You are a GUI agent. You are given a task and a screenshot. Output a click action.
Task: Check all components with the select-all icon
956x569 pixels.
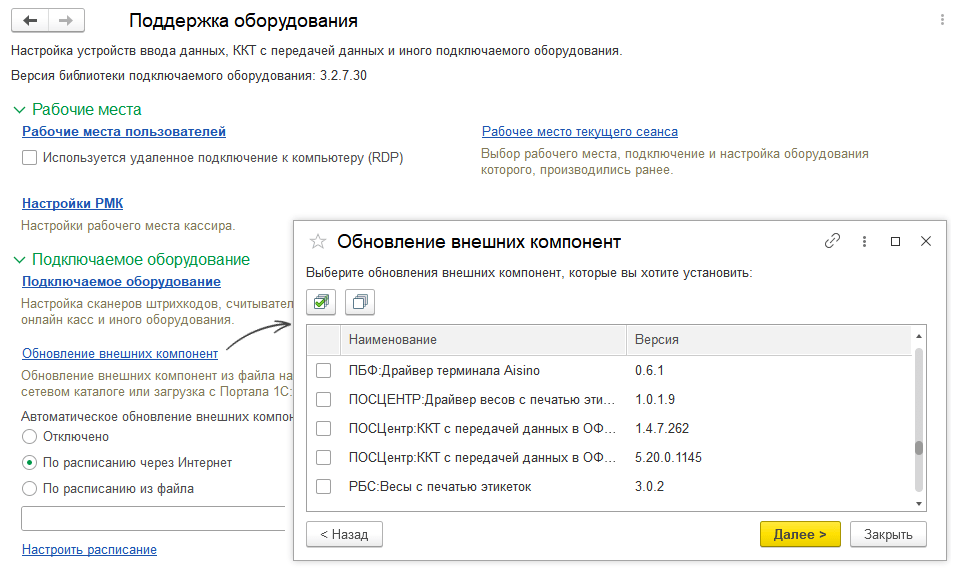(x=322, y=301)
